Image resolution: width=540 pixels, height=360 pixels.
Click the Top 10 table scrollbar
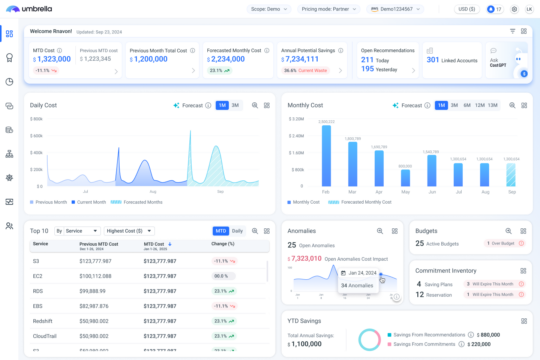(267, 271)
